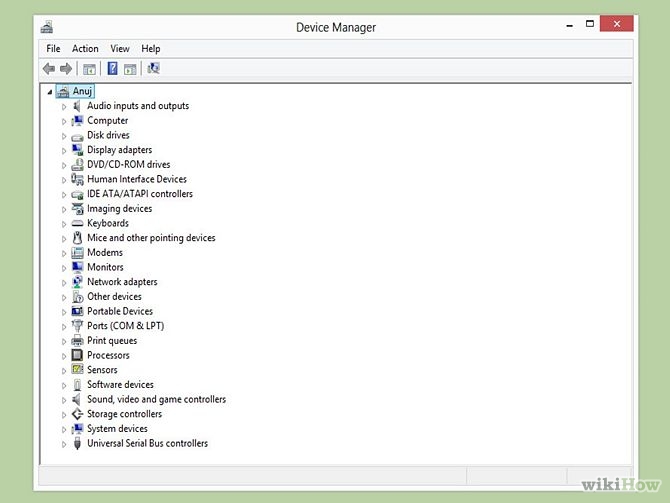670x503 pixels.
Task: Click the DVD/CD-ROM drives icon
Action: [x=77, y=165]
